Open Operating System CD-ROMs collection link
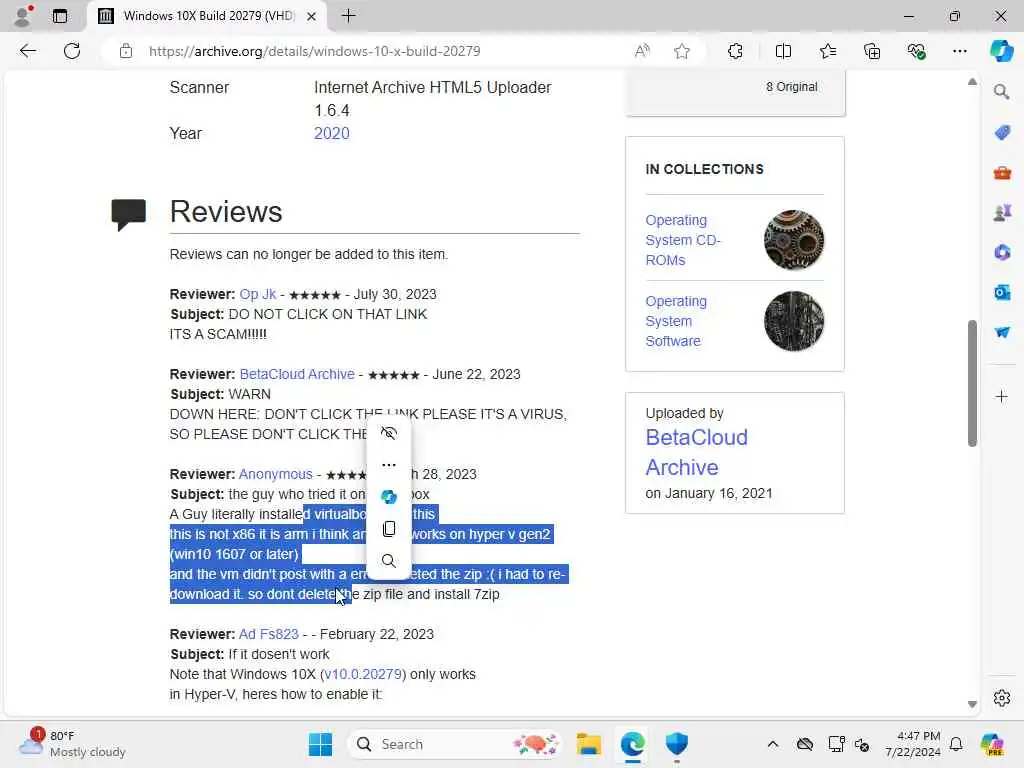The height and width of the screenshot is (768, 1024). tap(682, 240)
